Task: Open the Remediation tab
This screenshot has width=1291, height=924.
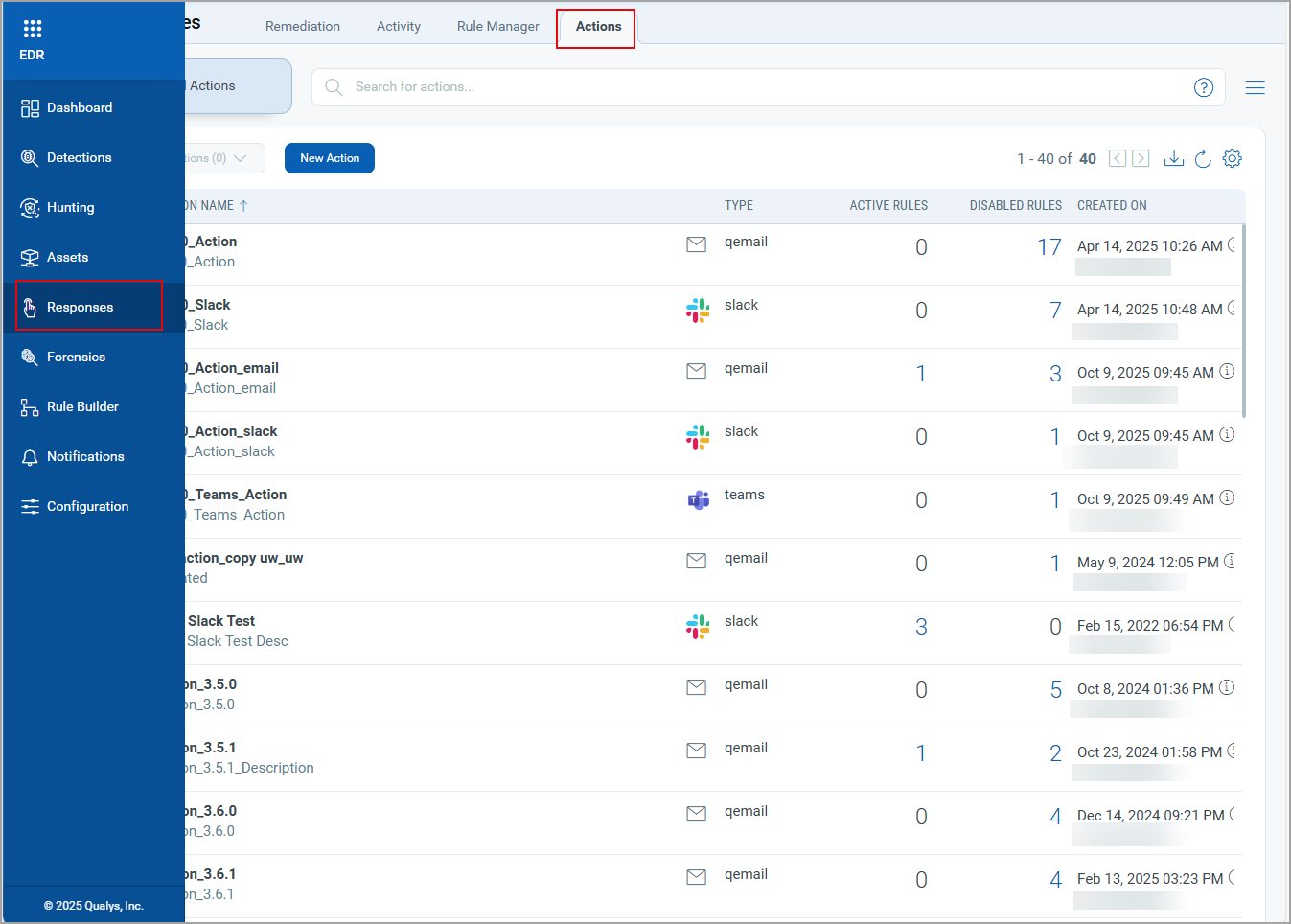Action: click(302, 26)
